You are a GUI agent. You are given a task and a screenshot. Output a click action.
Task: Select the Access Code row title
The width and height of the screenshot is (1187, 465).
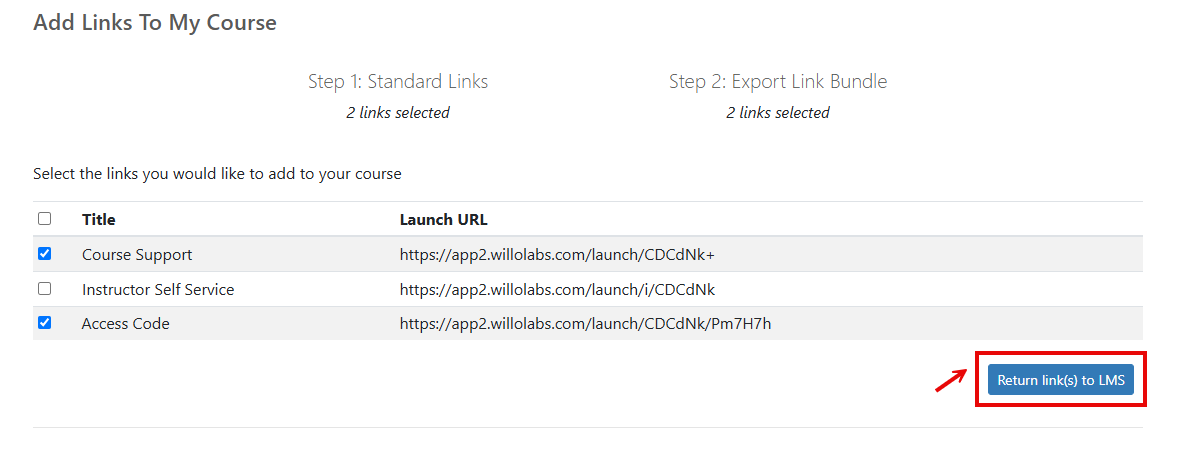[x=126, y=324]
